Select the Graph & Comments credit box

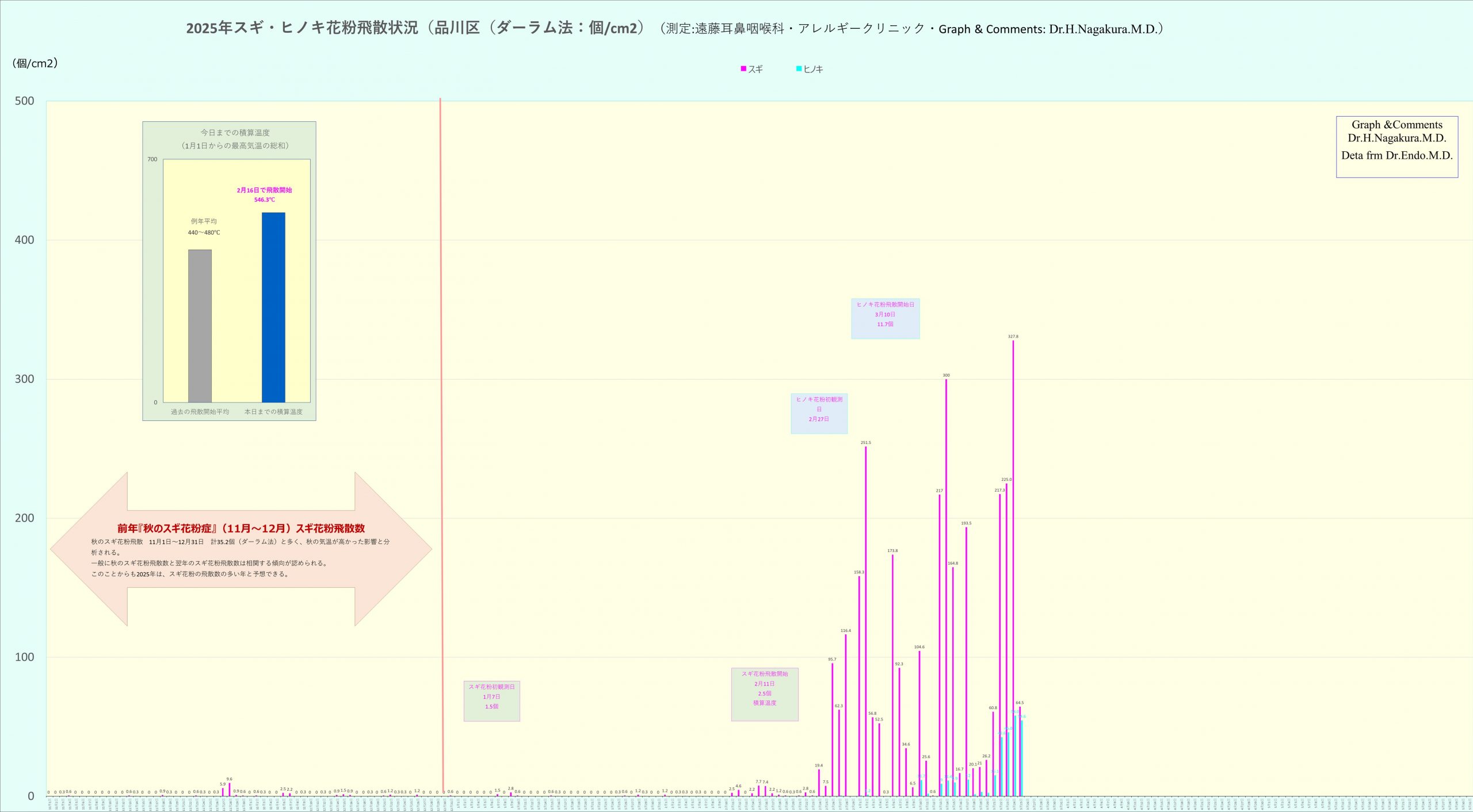pyautogui.click(x=1396, y=147)
